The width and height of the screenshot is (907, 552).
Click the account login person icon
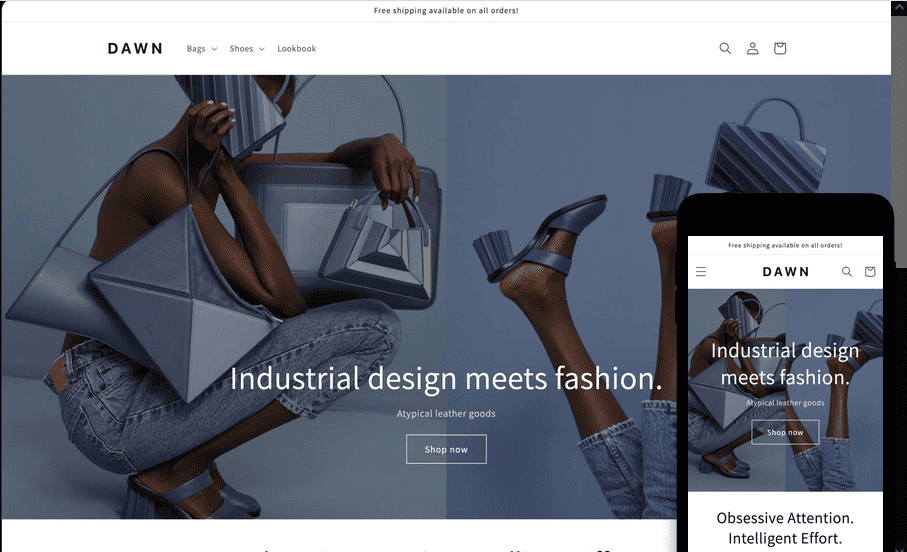coord(752,49)
